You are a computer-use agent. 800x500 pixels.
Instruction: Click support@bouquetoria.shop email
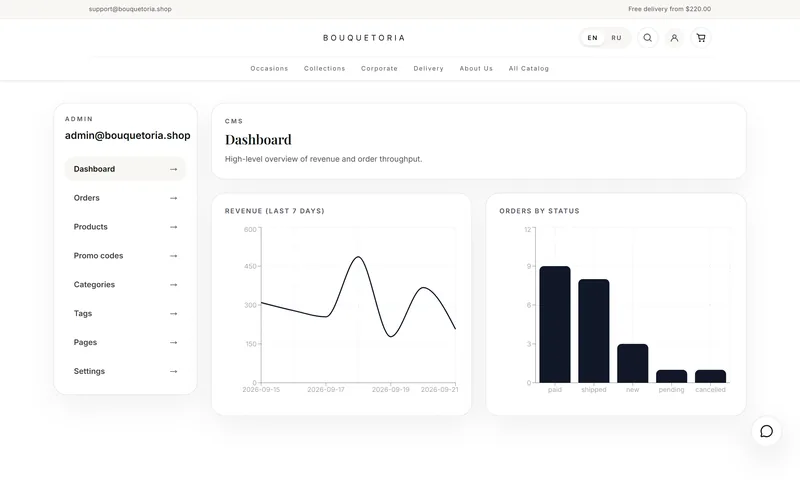pos(130,9)
